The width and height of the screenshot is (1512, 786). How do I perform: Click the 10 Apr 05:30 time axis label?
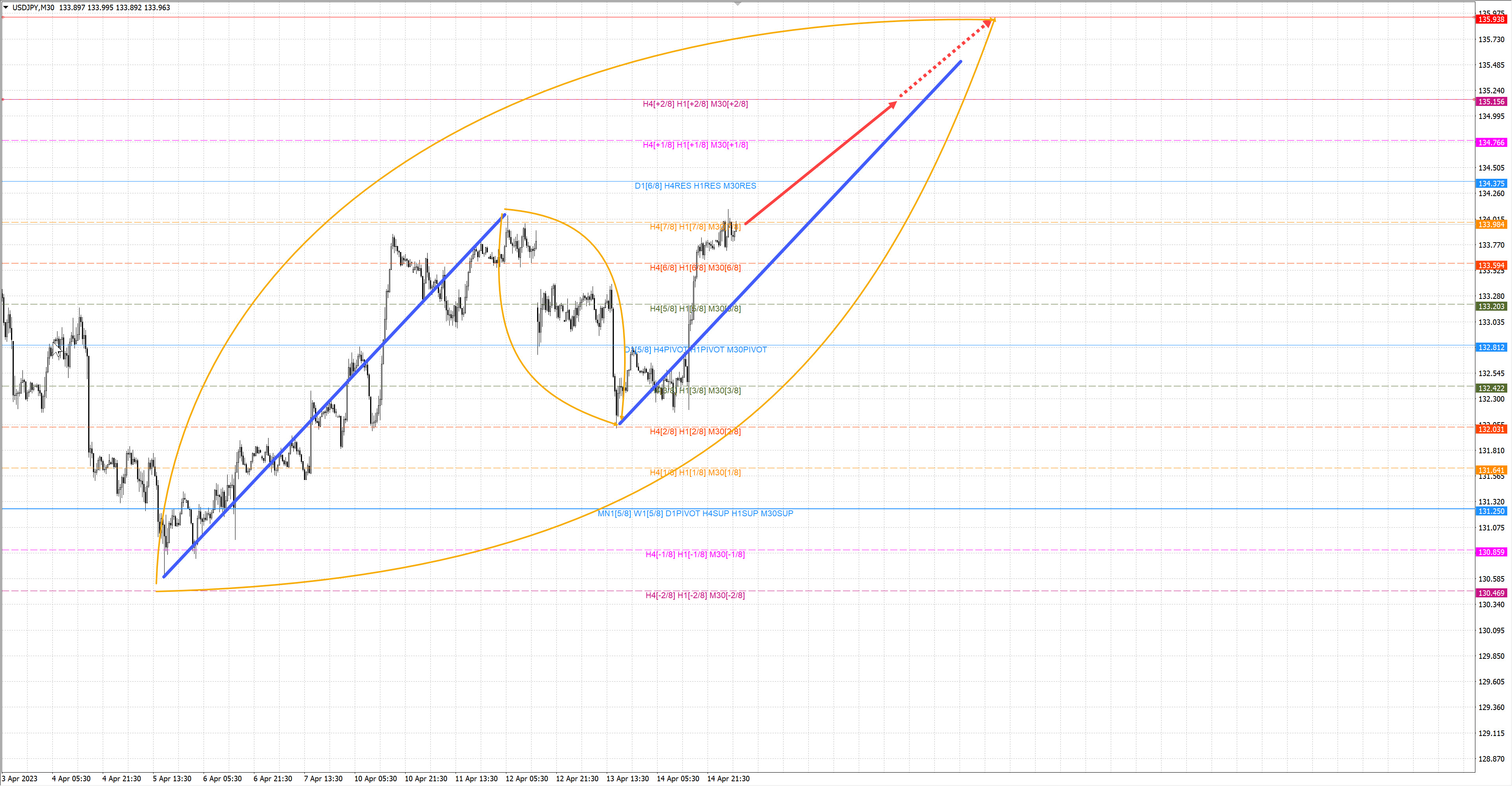(375, 779)
